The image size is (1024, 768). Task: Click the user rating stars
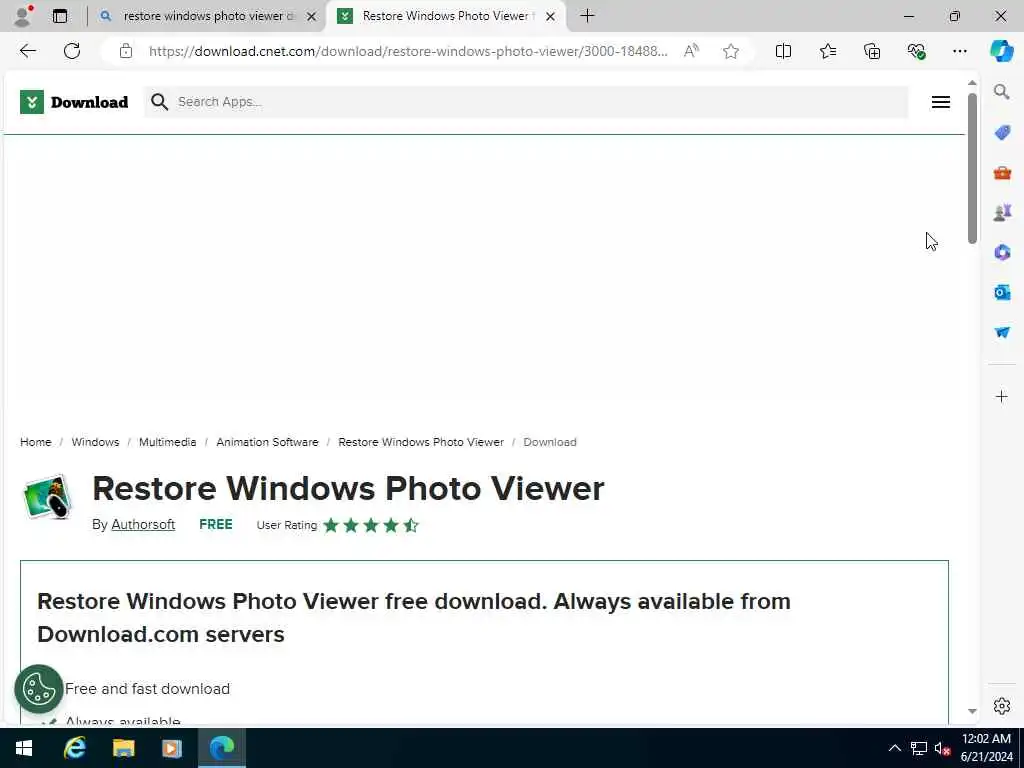click(x=370, y=525)
